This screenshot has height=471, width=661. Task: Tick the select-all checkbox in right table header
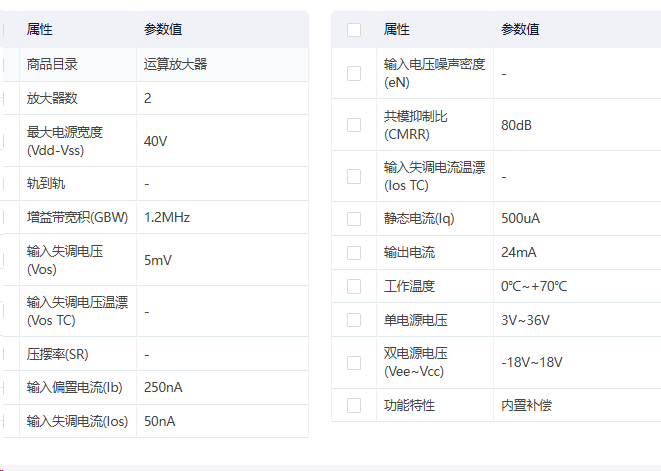pos(354,30)
